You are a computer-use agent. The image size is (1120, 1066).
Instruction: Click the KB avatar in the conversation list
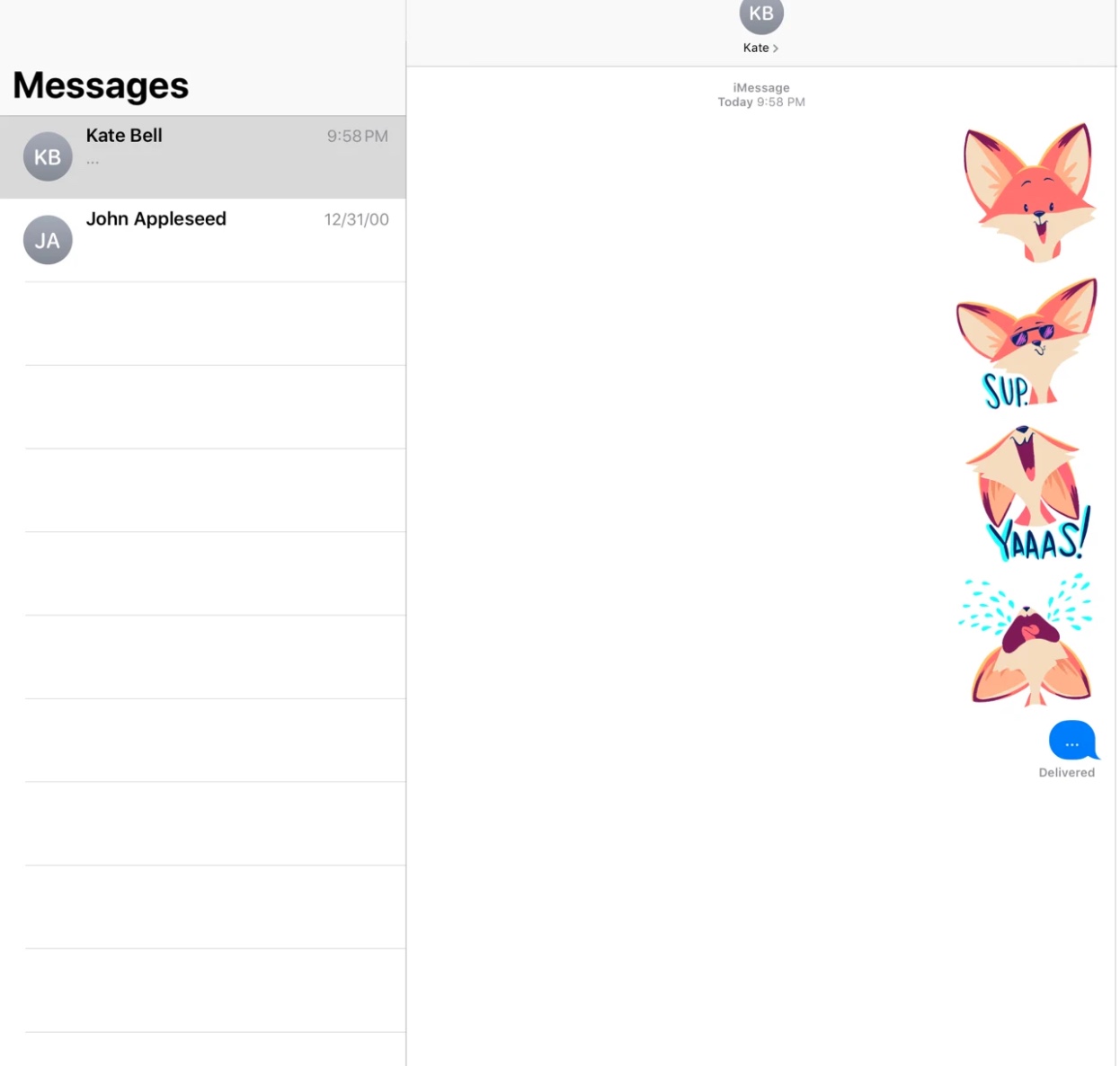(48, 156)
